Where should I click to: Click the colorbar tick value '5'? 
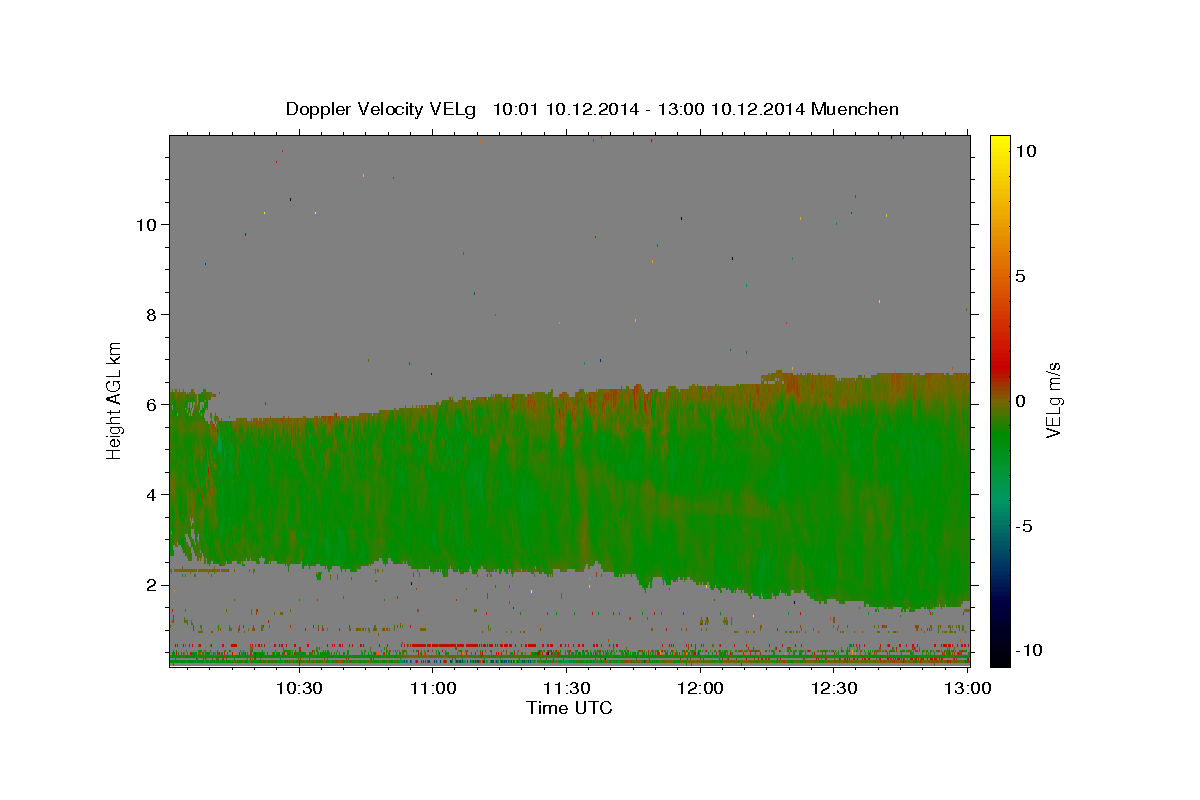pos(1020,276)
